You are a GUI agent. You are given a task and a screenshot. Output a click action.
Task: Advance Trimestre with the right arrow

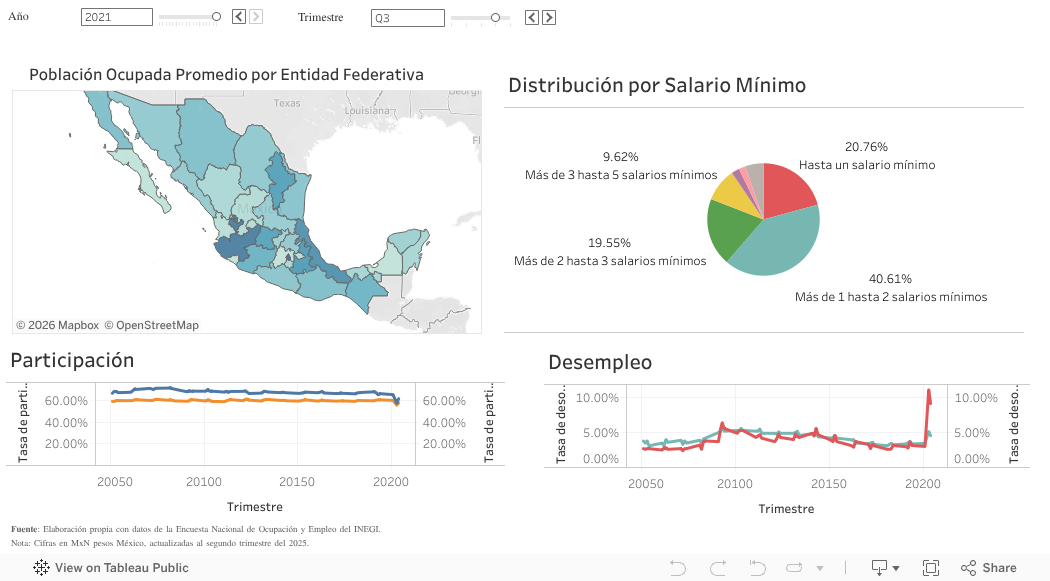coord(549,18)
